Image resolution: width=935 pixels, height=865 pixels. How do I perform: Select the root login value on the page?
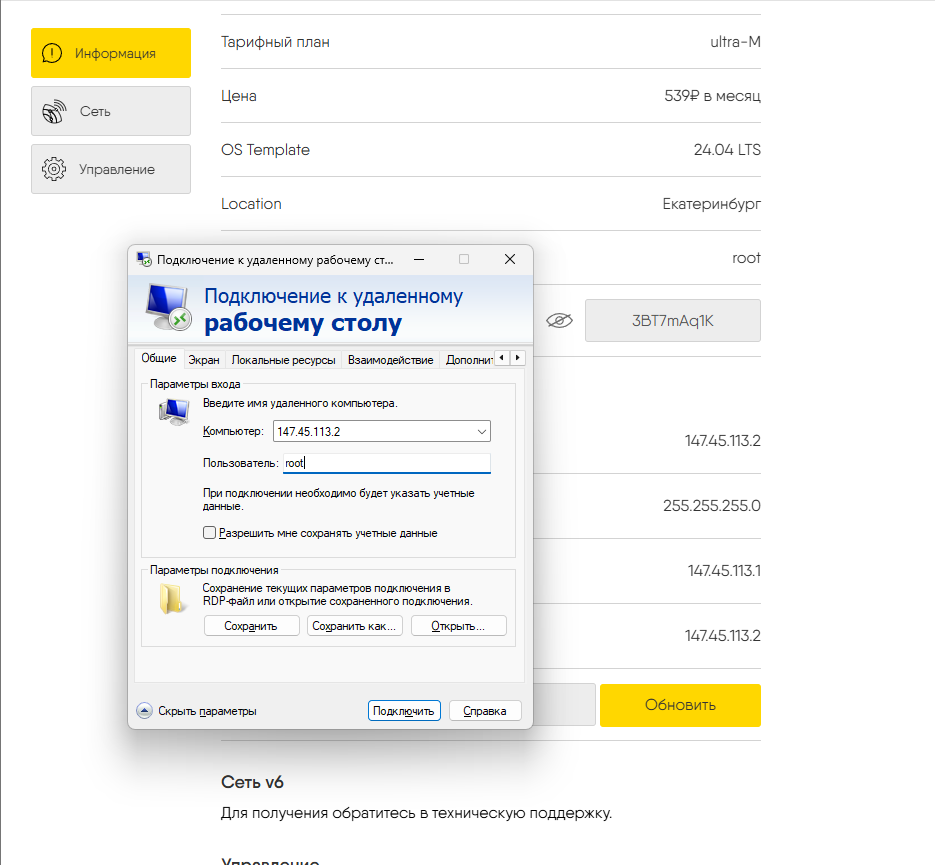(746, 258)
